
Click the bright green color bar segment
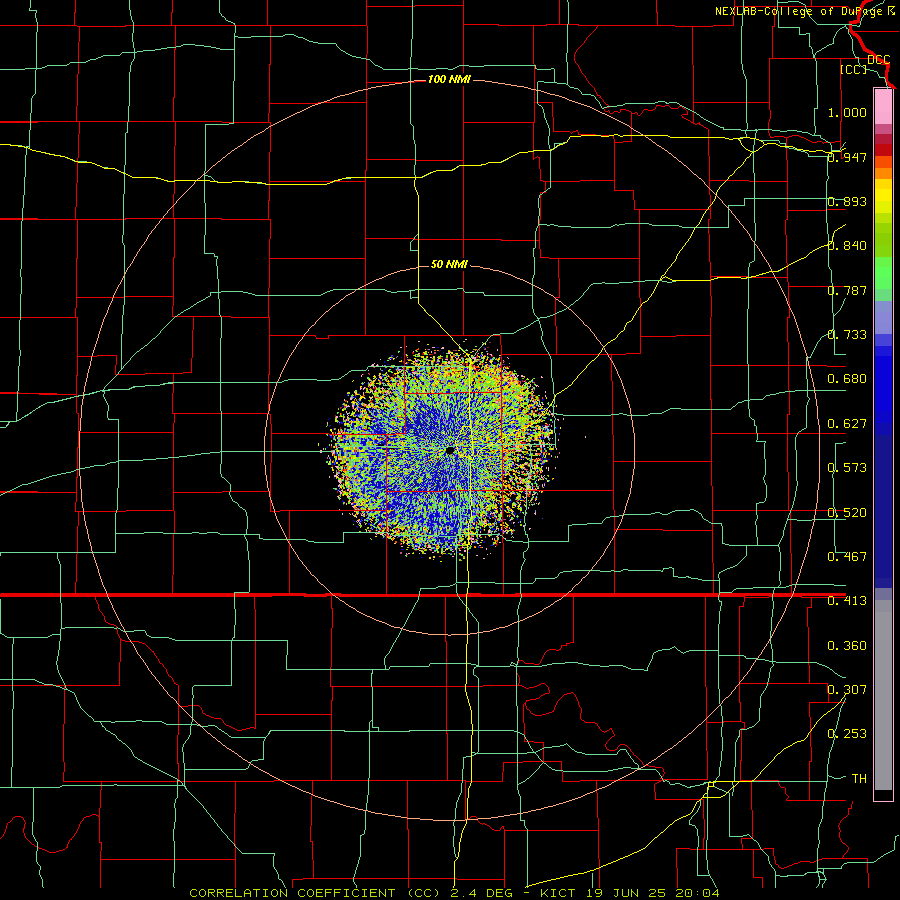point(883,273)
